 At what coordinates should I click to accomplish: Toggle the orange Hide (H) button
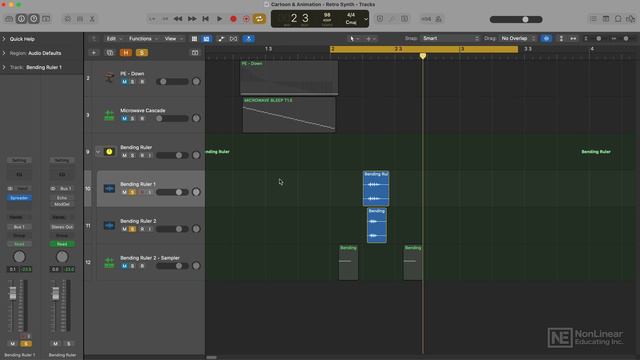point(126,53)
